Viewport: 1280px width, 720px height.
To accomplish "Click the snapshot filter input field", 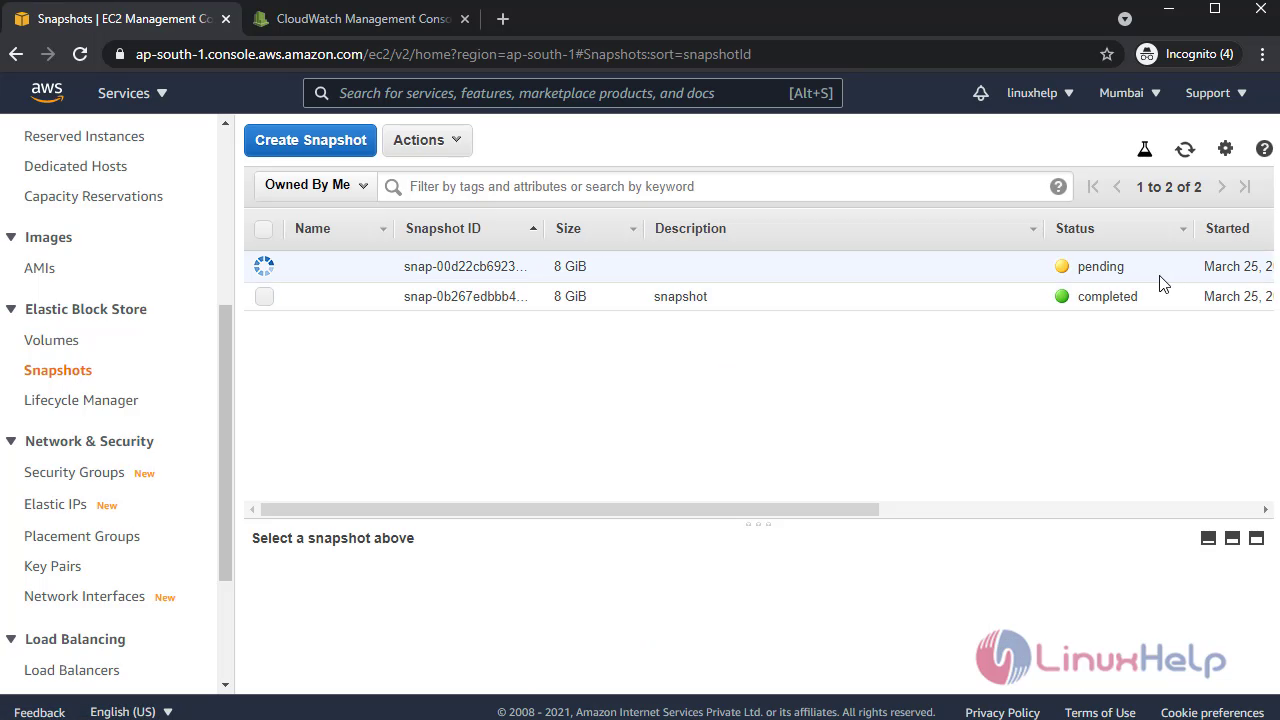I will pyautogui.click(x=725, y=186).
